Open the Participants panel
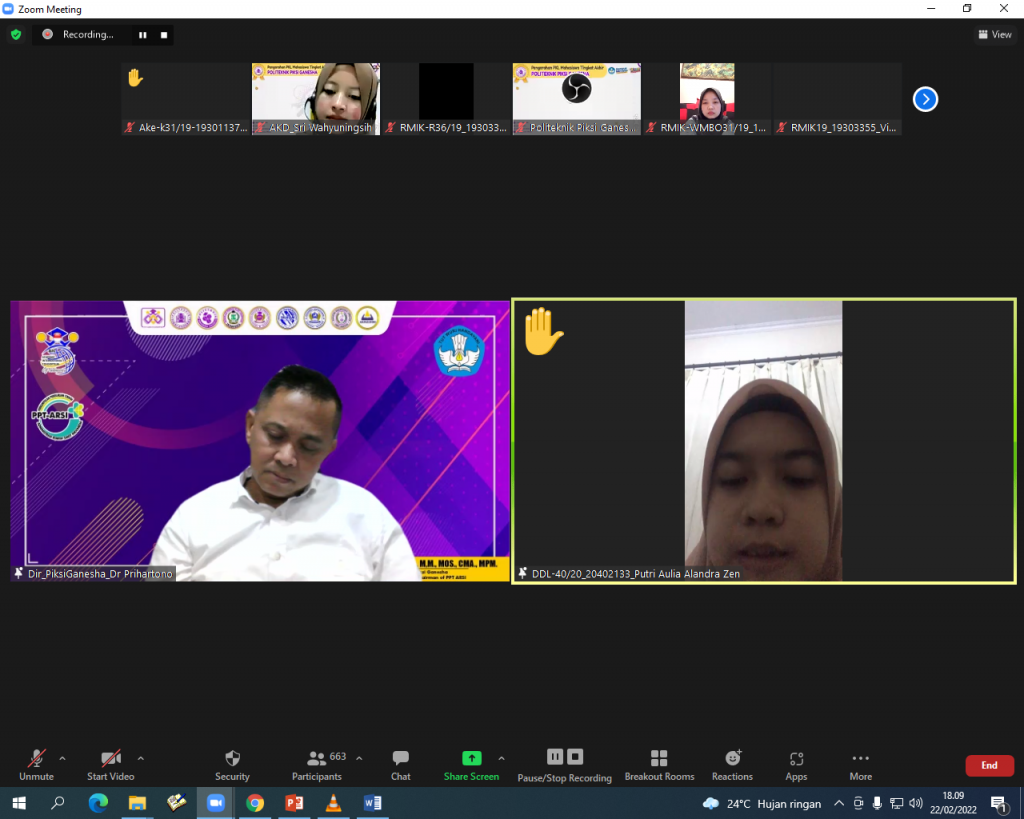The image size is (1024, 819). 317,765
